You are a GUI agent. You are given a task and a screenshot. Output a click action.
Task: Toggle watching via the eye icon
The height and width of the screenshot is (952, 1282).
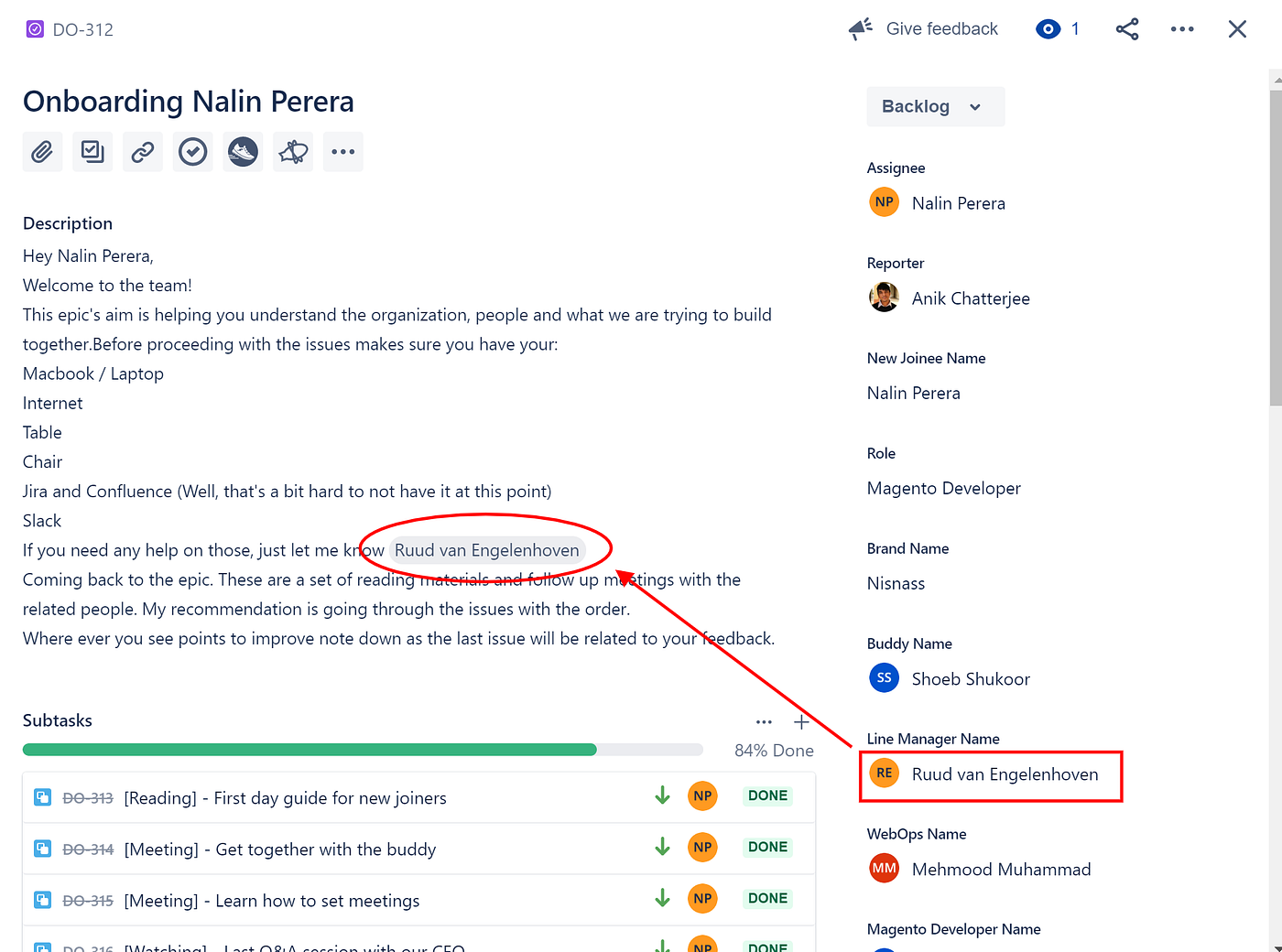(1048, 28)
